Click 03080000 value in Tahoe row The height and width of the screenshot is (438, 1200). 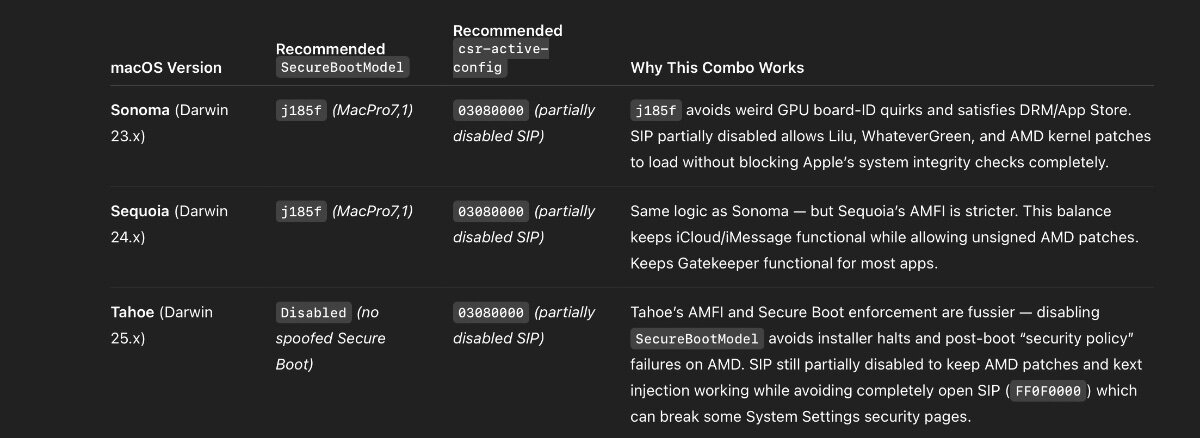(491, 312)
